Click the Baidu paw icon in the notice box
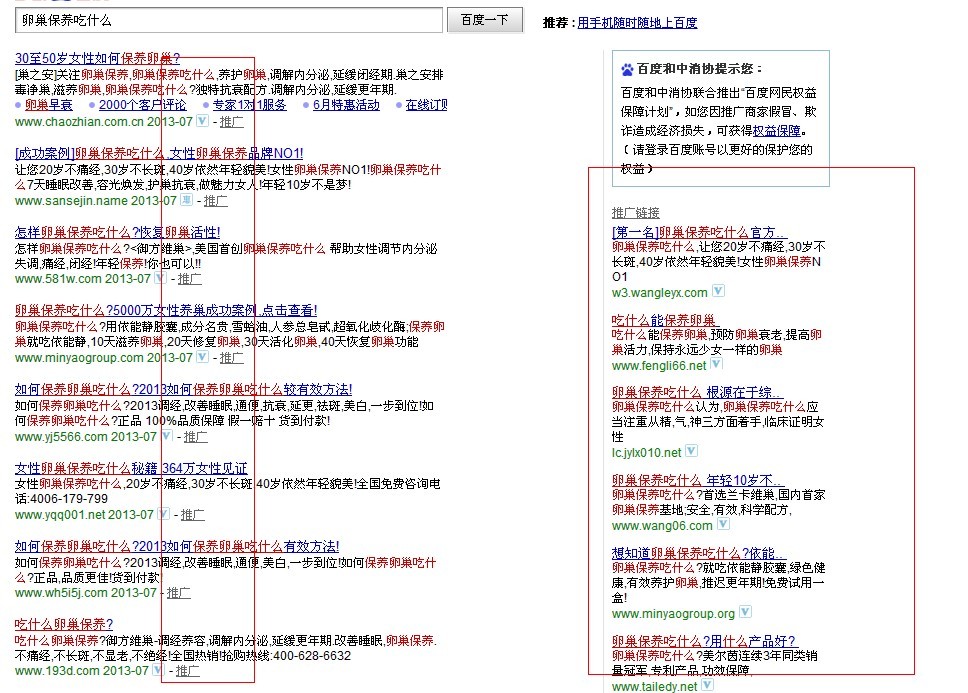Viewport: 968px width, 693px height. (627, 69)
